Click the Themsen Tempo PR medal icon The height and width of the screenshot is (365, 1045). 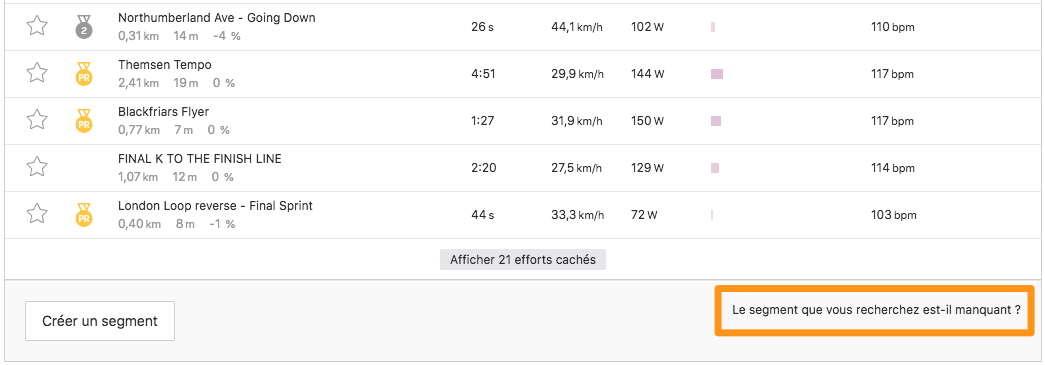84,73
